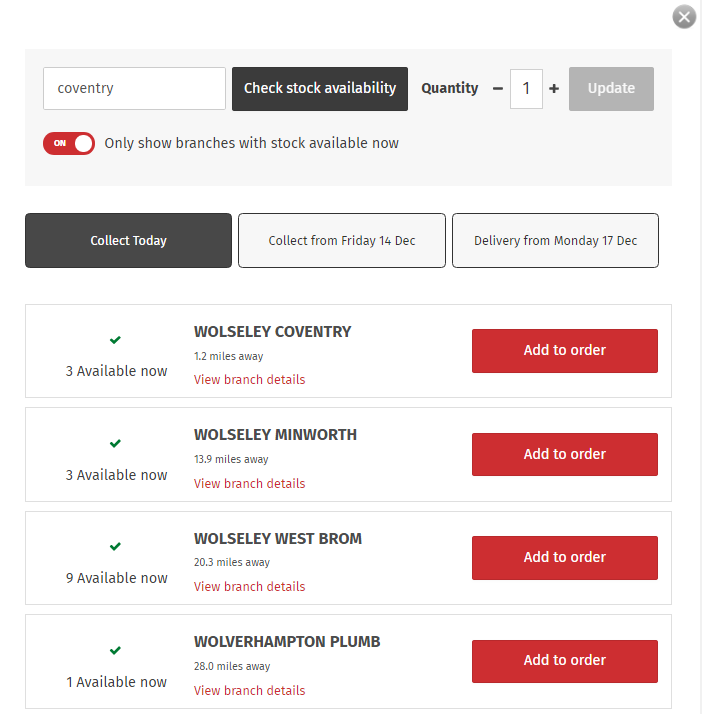The image size is (702, 714).
Task: Click '20.3 miles away' distance text
Action: tap(232, 562)
